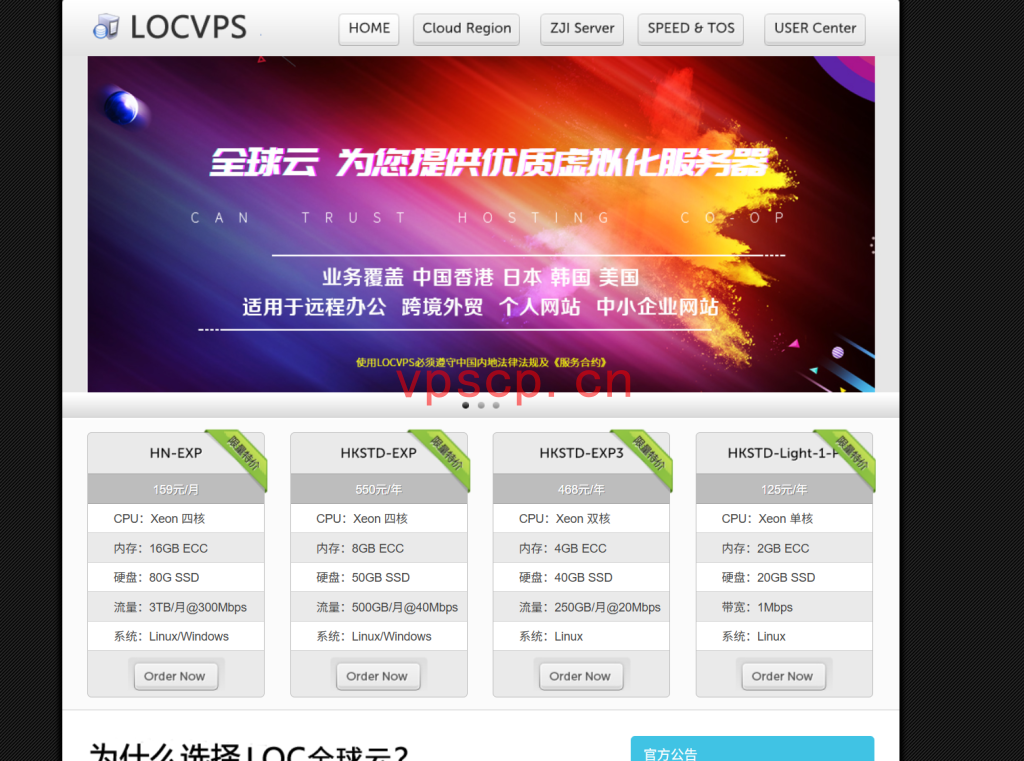Order the HN-EXP plan

coord(174,676)
